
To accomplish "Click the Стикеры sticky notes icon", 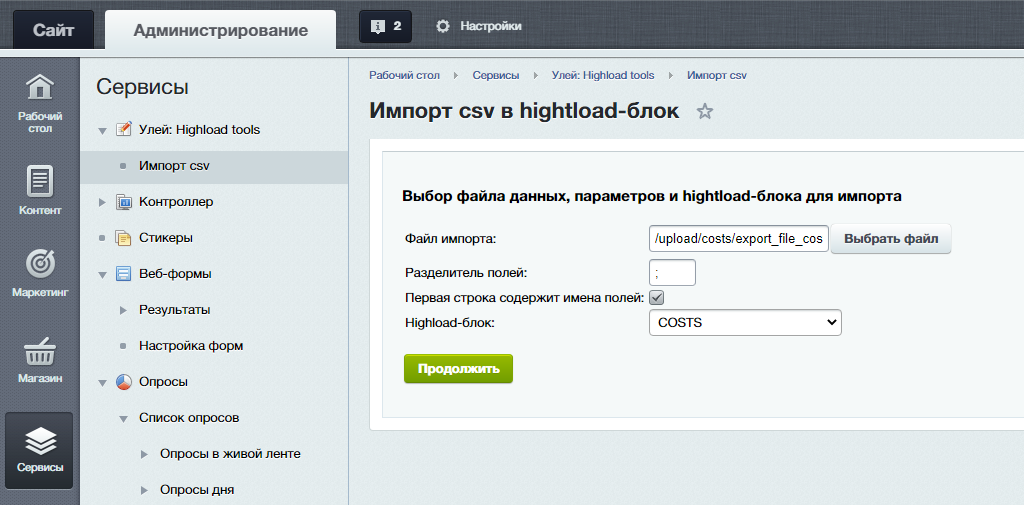I will click(123, 238).
